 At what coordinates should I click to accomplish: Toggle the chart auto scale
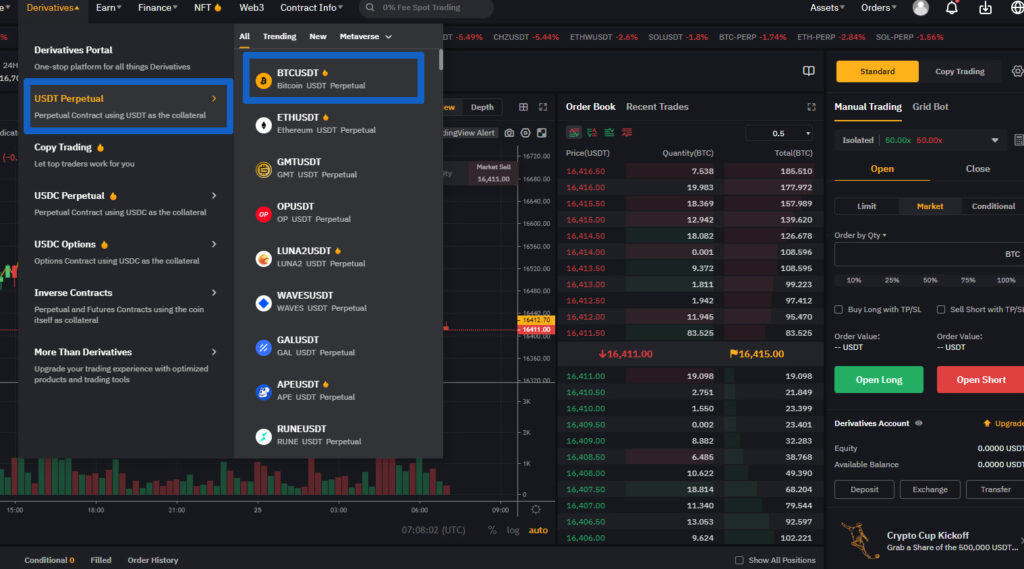tap(538, 530)
